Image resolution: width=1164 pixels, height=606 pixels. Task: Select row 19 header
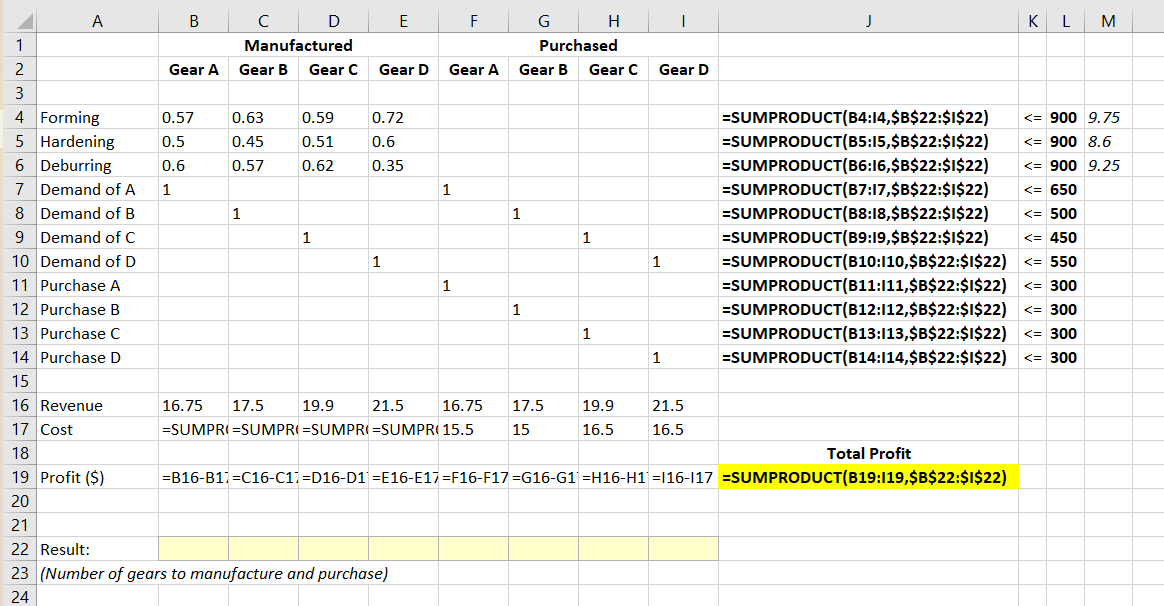(x=19, y=477)
